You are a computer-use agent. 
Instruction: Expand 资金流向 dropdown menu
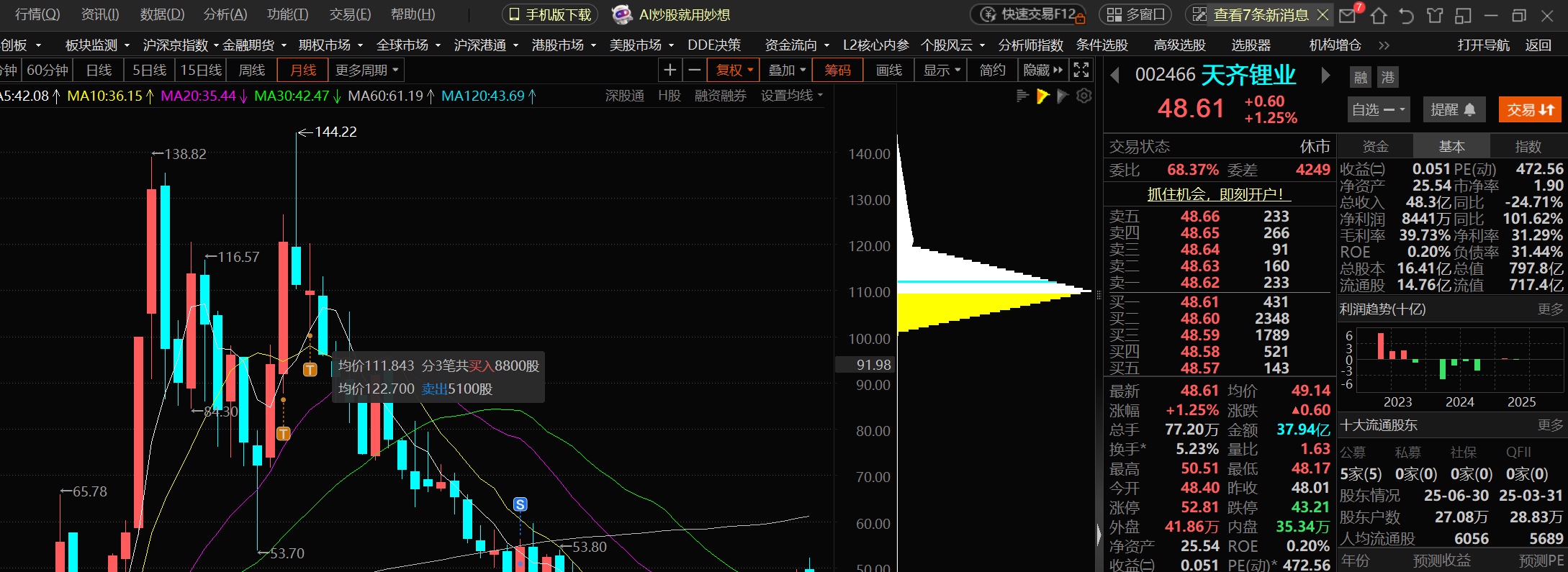(x=797, y=45)
